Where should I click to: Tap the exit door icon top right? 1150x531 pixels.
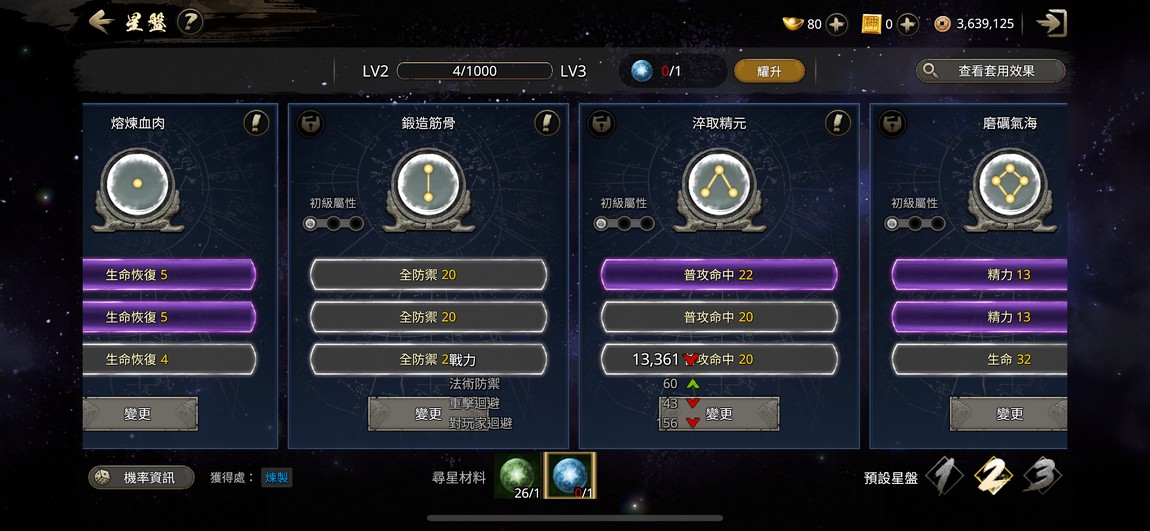[1051, 23]
